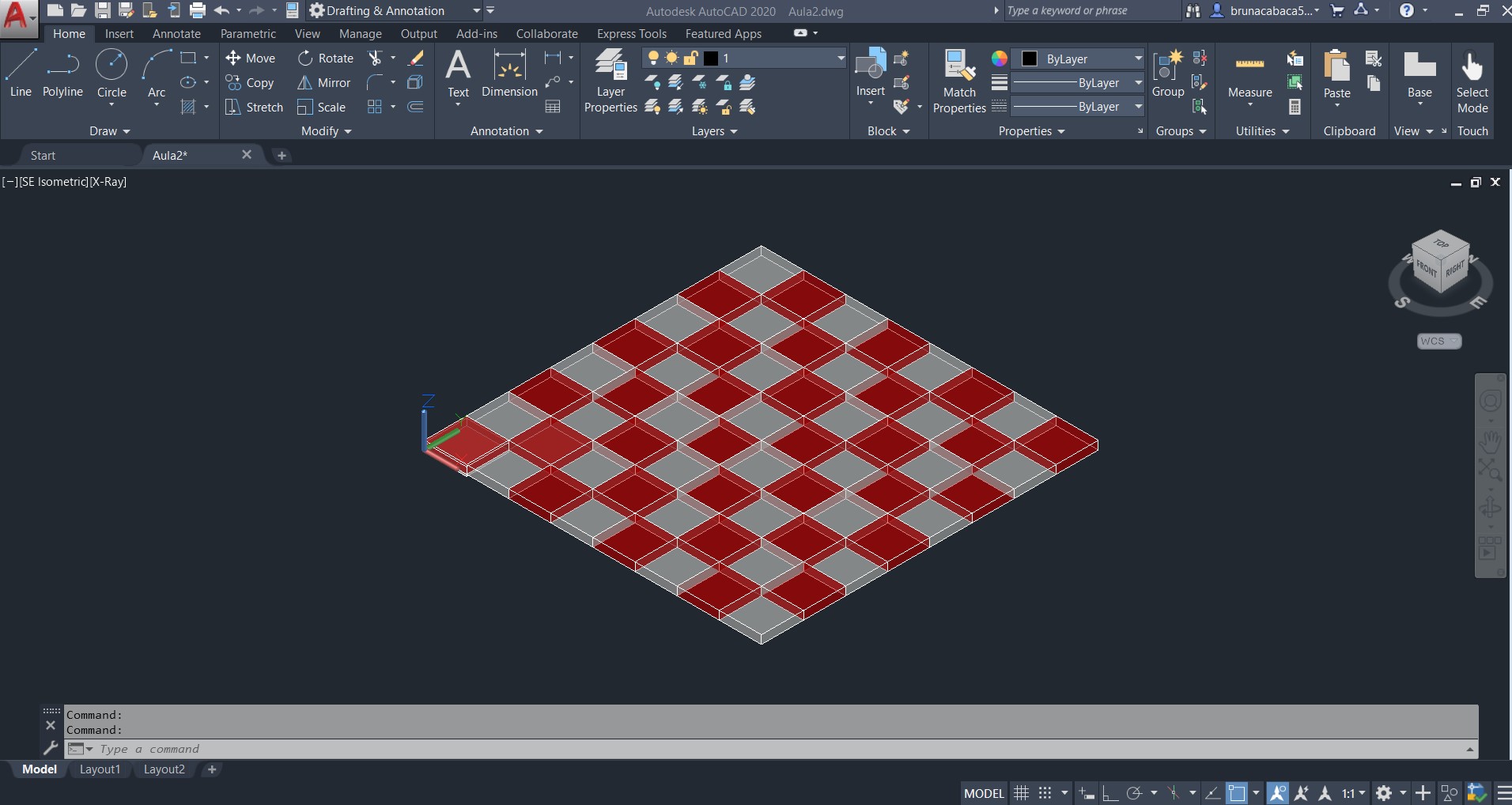Toggle snap mode in status bar
This screenshot has height=805, width=1512.
(x=1045, y=792)
